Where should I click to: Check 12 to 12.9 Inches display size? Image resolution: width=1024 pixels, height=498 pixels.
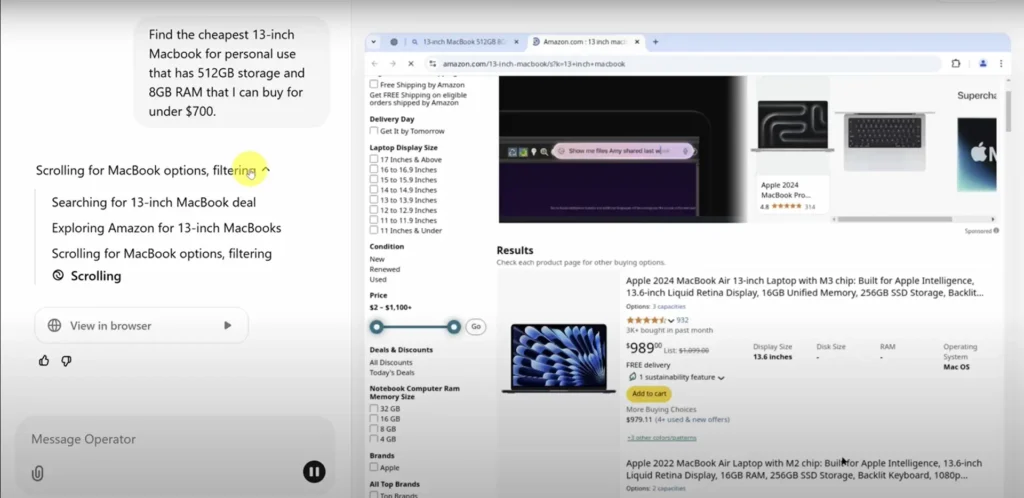click(374, 210)
